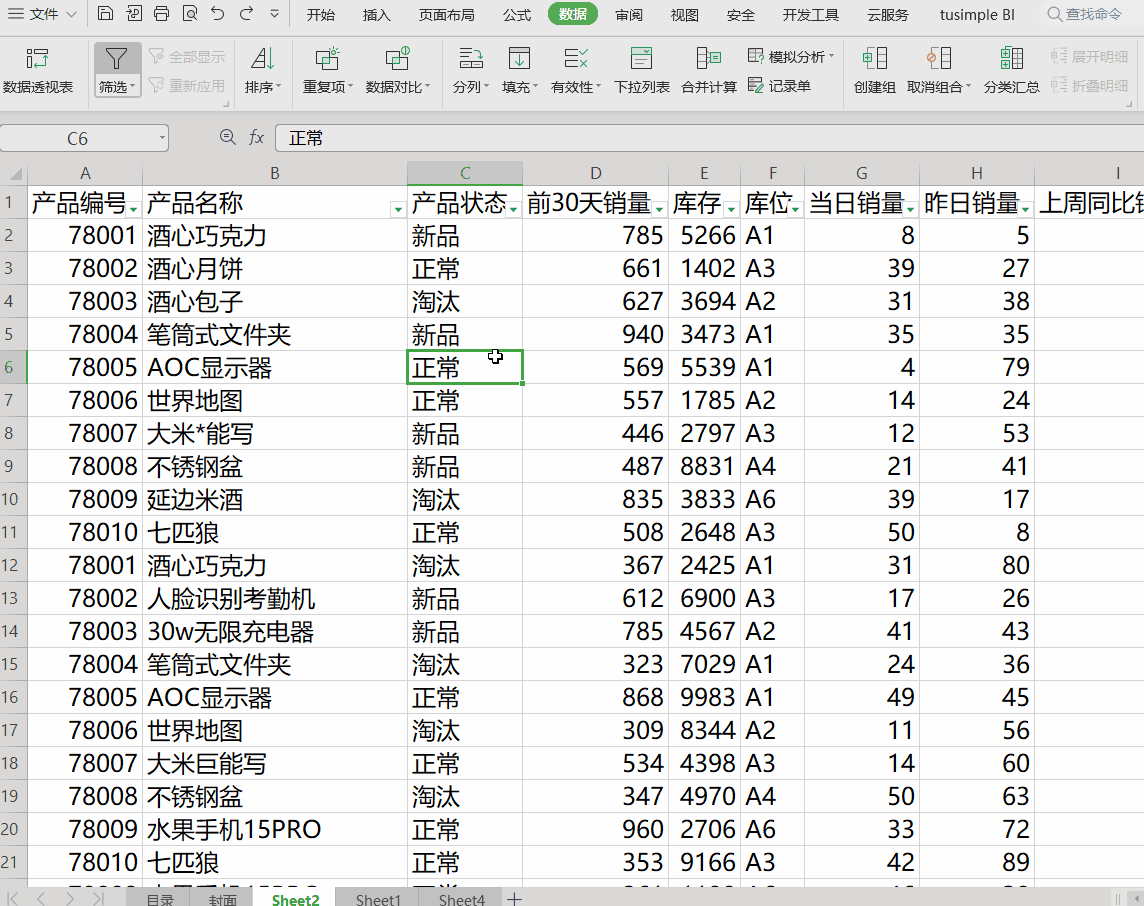
Task: Click the 排序 sort icon
Action: 263,59
